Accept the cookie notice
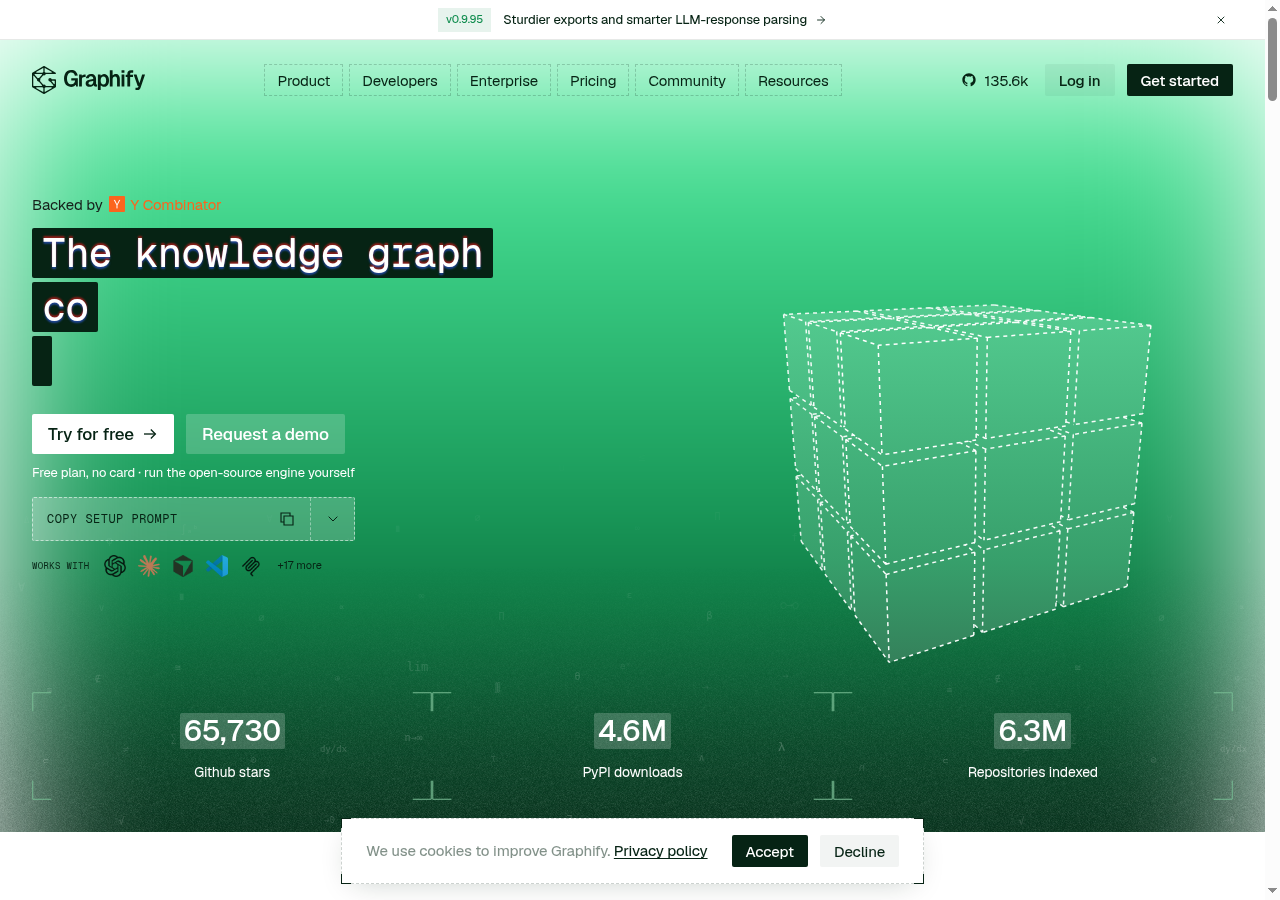 pos(770,851)
